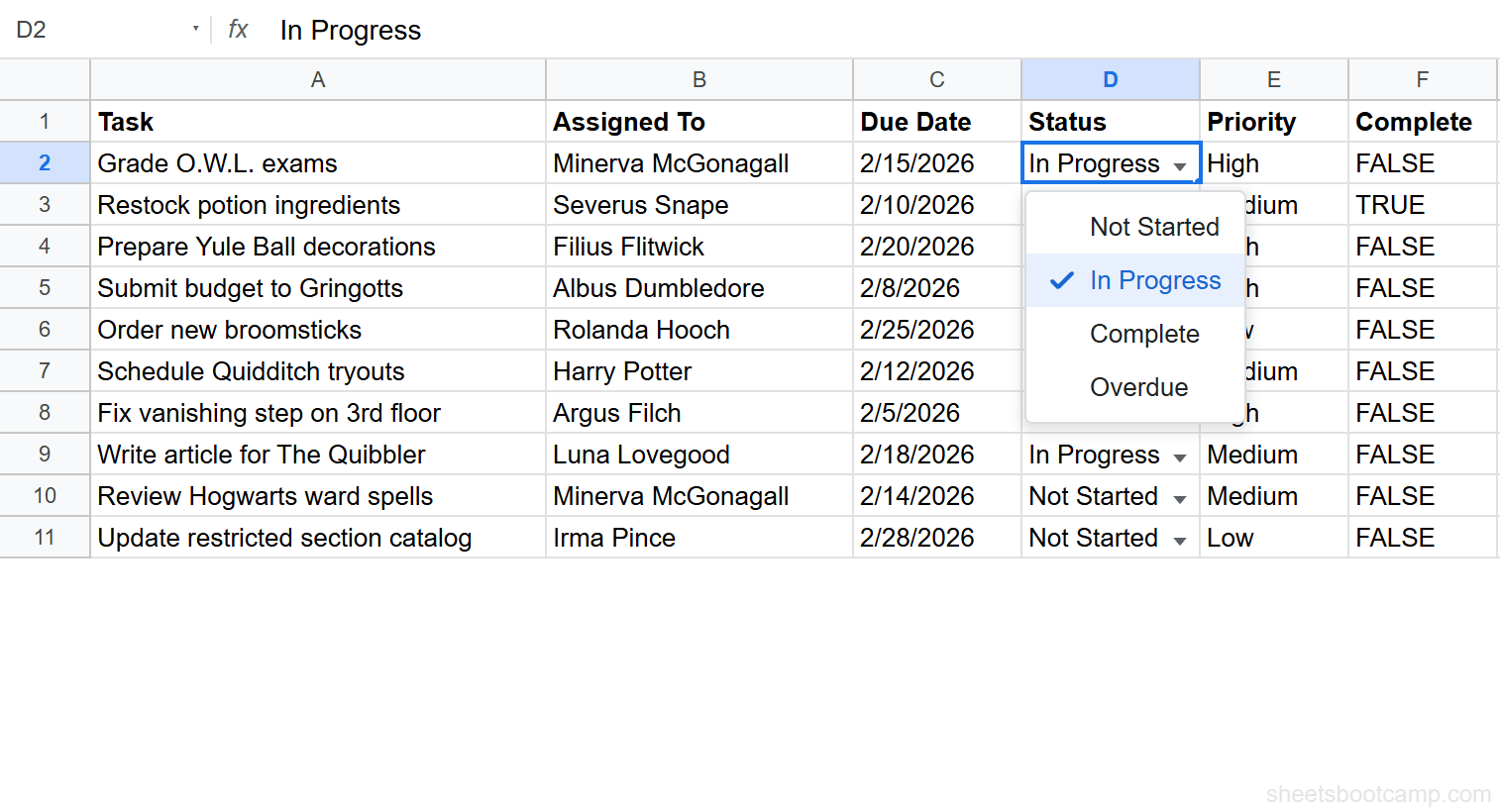Screen dimensions: 1500x812
Task: Select Not Started from the open status menu
Action: (x=1154, y=227)
